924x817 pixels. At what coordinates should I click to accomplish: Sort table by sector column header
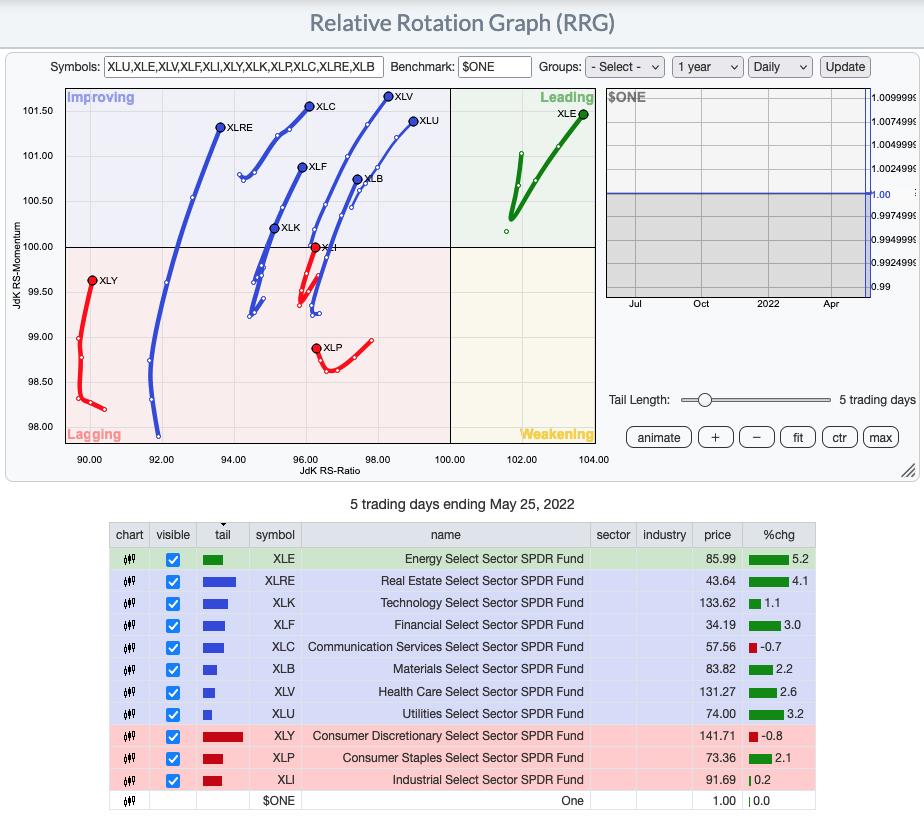click(x=613, y=535)
